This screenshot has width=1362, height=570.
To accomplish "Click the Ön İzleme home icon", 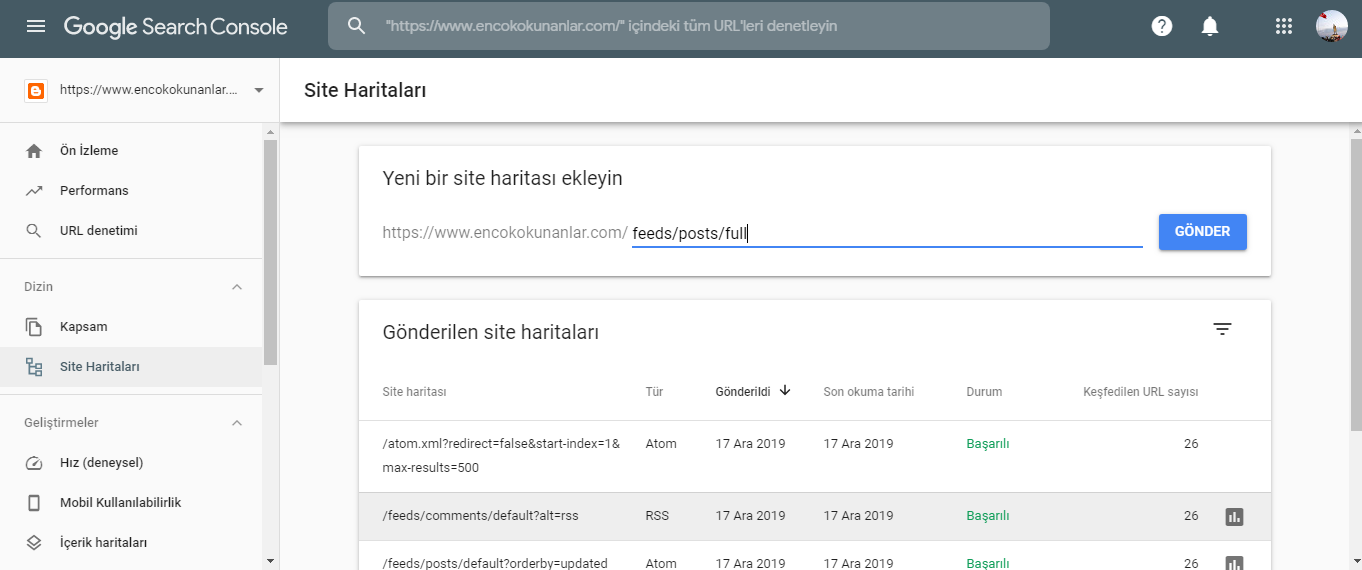I will 34,151.
